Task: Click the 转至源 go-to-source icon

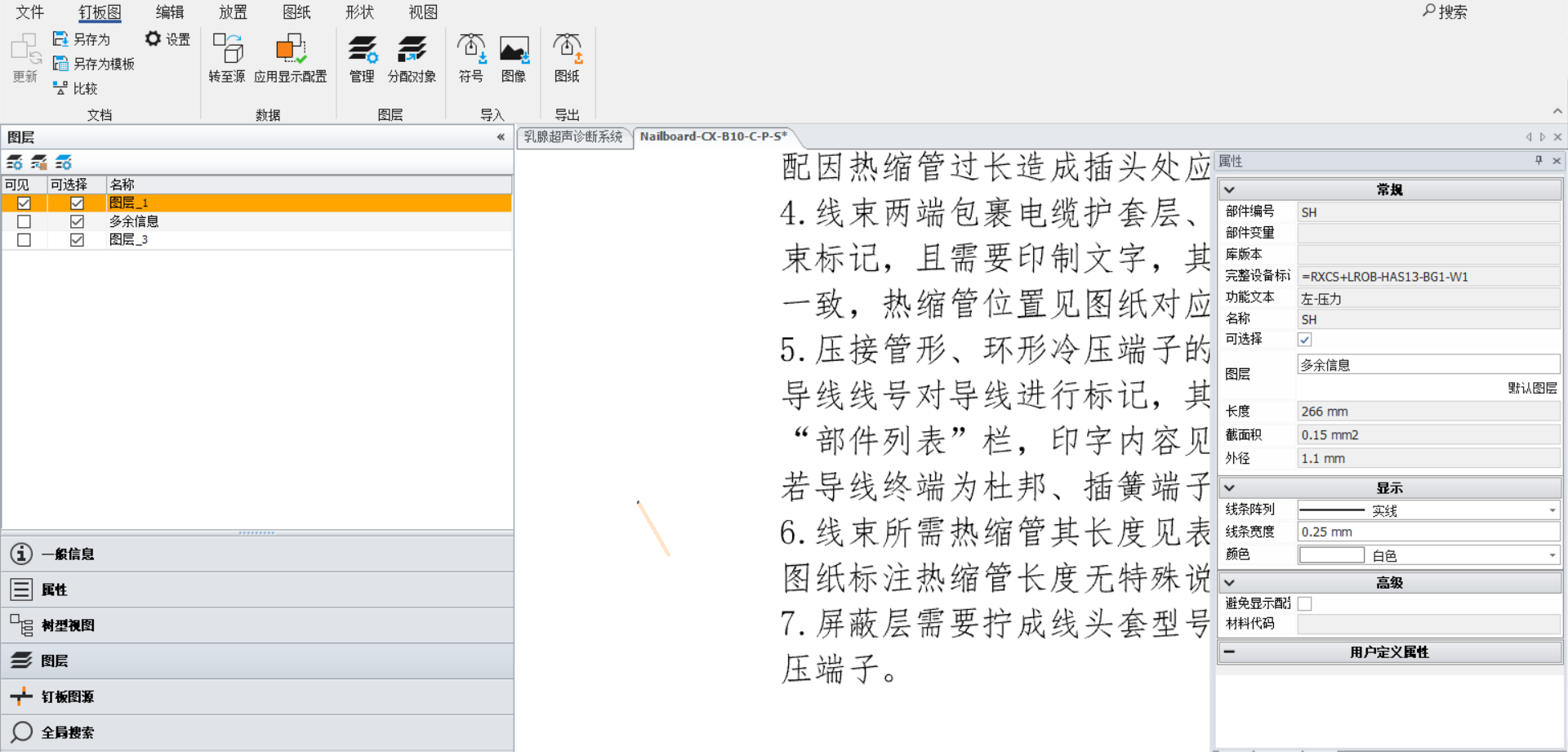Action: (227, 48)
